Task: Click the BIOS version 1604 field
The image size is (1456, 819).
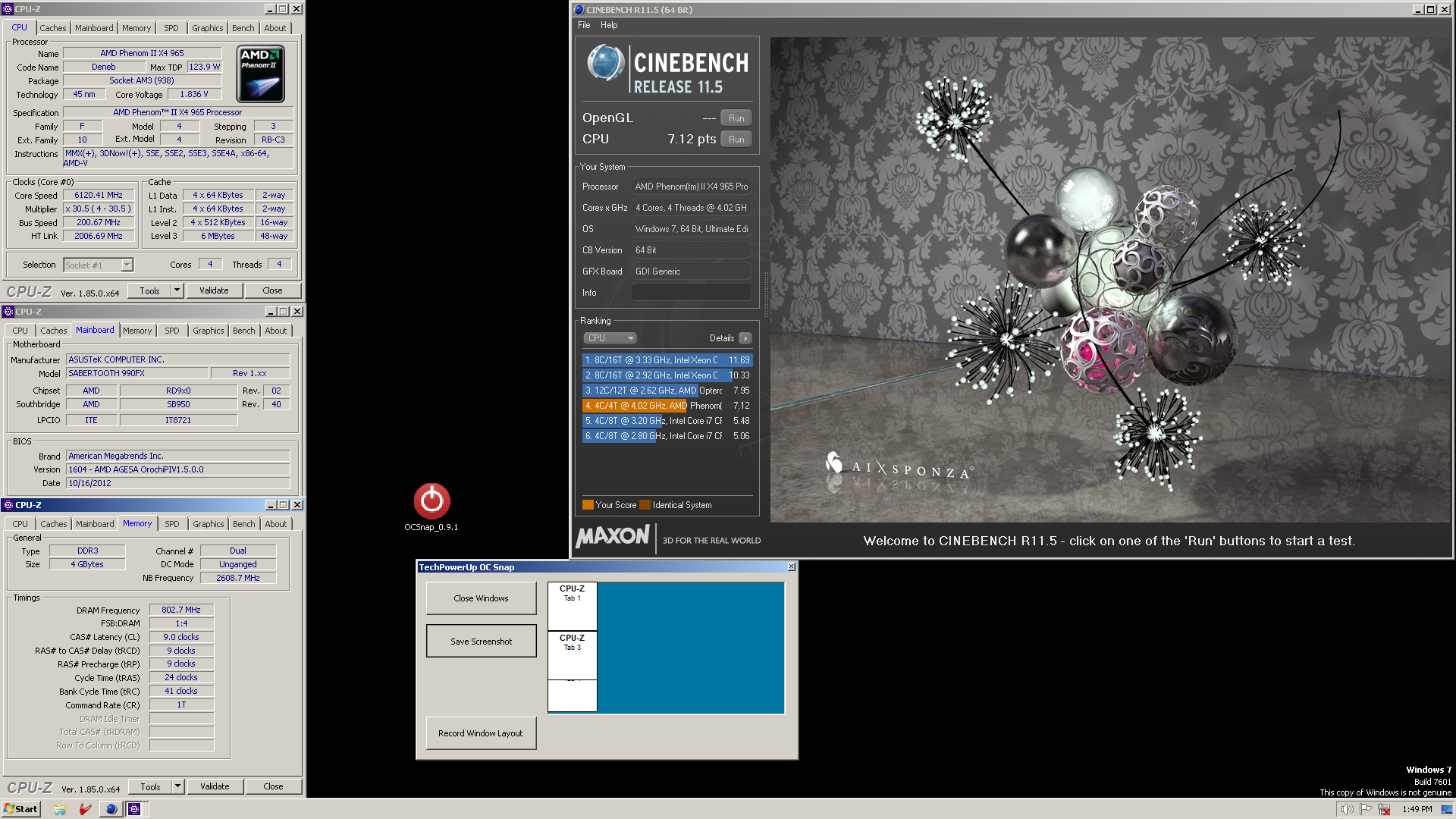Action: tap(178, 469)
